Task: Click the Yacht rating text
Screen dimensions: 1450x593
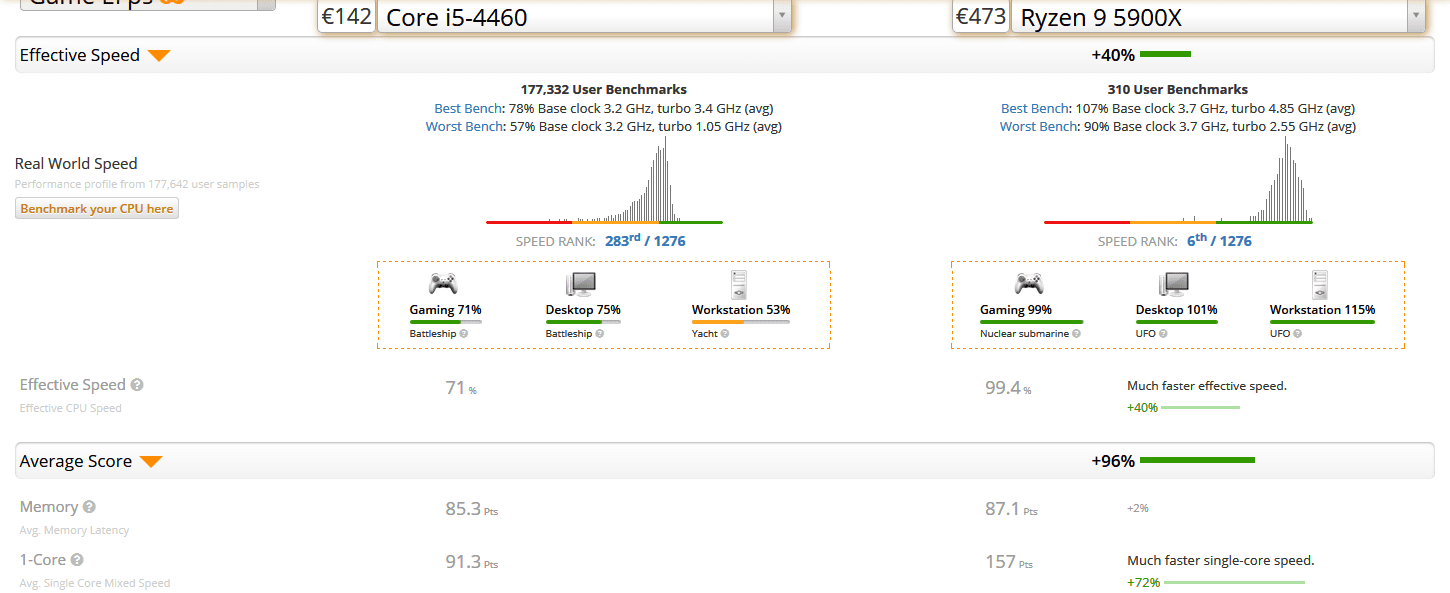Action: click(704, 333)
